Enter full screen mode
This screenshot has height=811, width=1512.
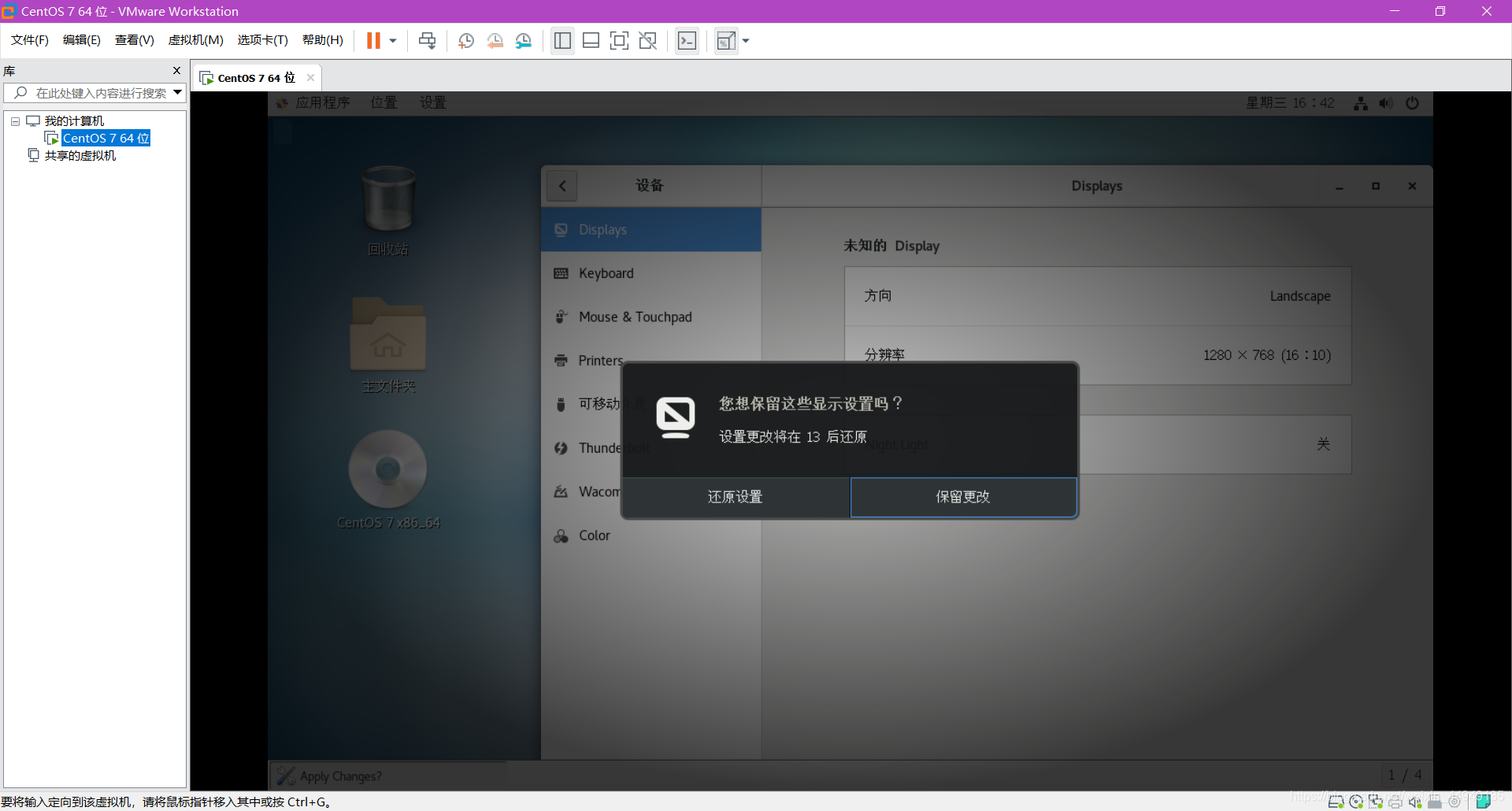tap(620, 40)
